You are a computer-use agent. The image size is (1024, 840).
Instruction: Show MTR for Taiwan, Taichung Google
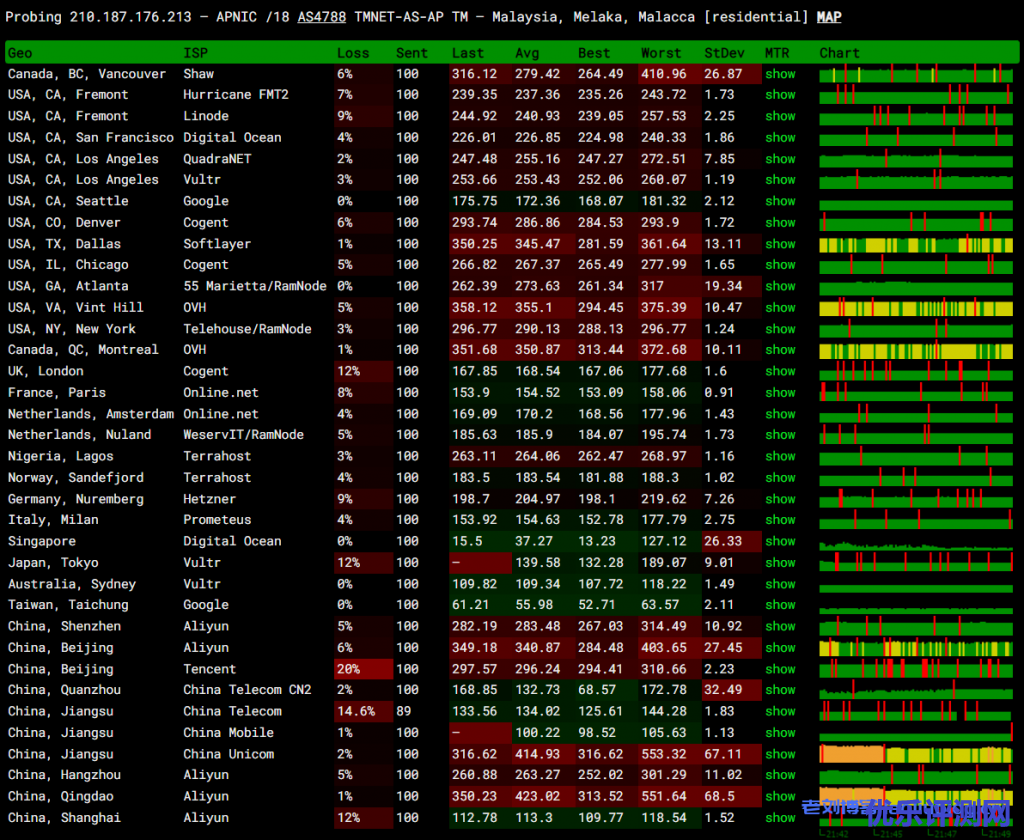click(780, 605)
